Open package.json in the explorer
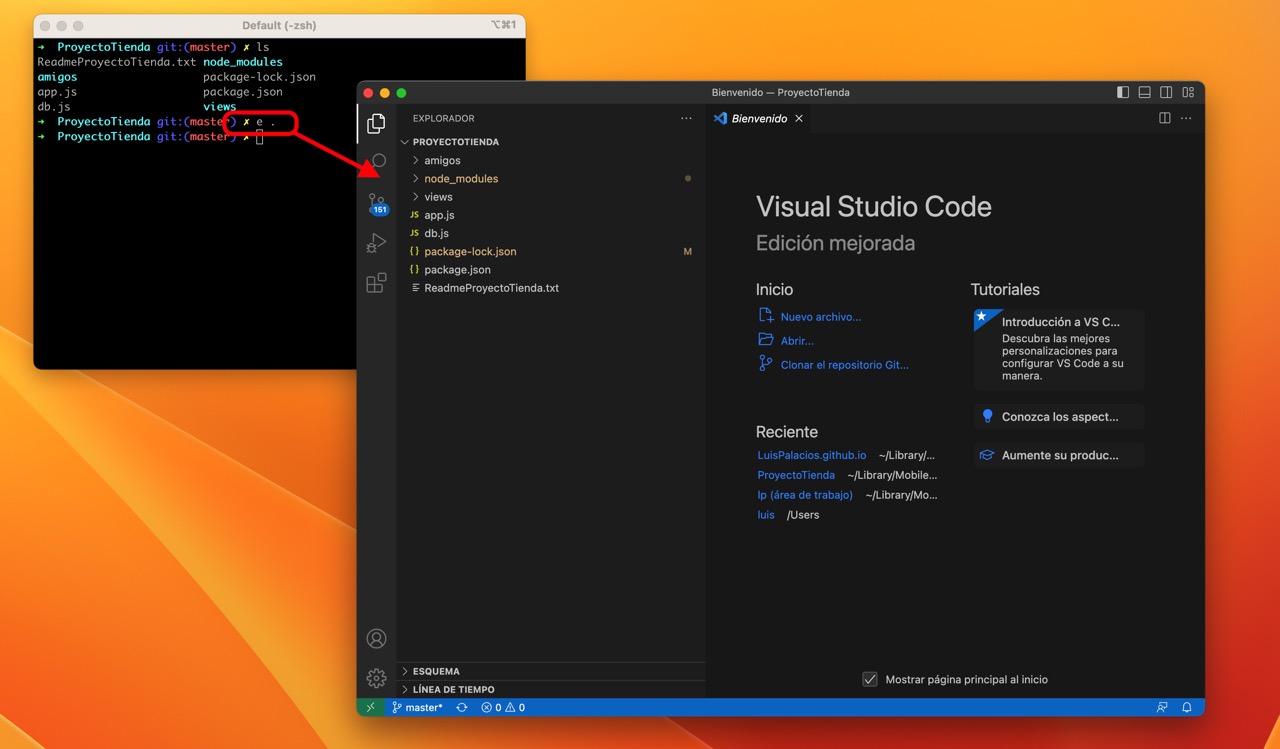The image size is (1280, 749). coord(551,269)
